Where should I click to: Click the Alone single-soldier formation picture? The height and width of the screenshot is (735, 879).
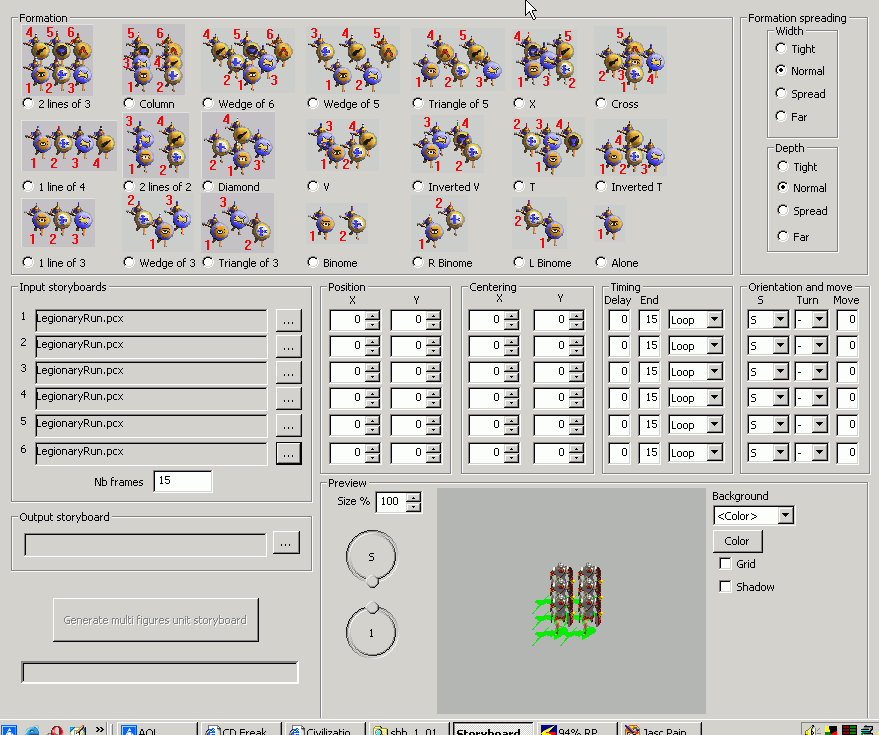610,224
